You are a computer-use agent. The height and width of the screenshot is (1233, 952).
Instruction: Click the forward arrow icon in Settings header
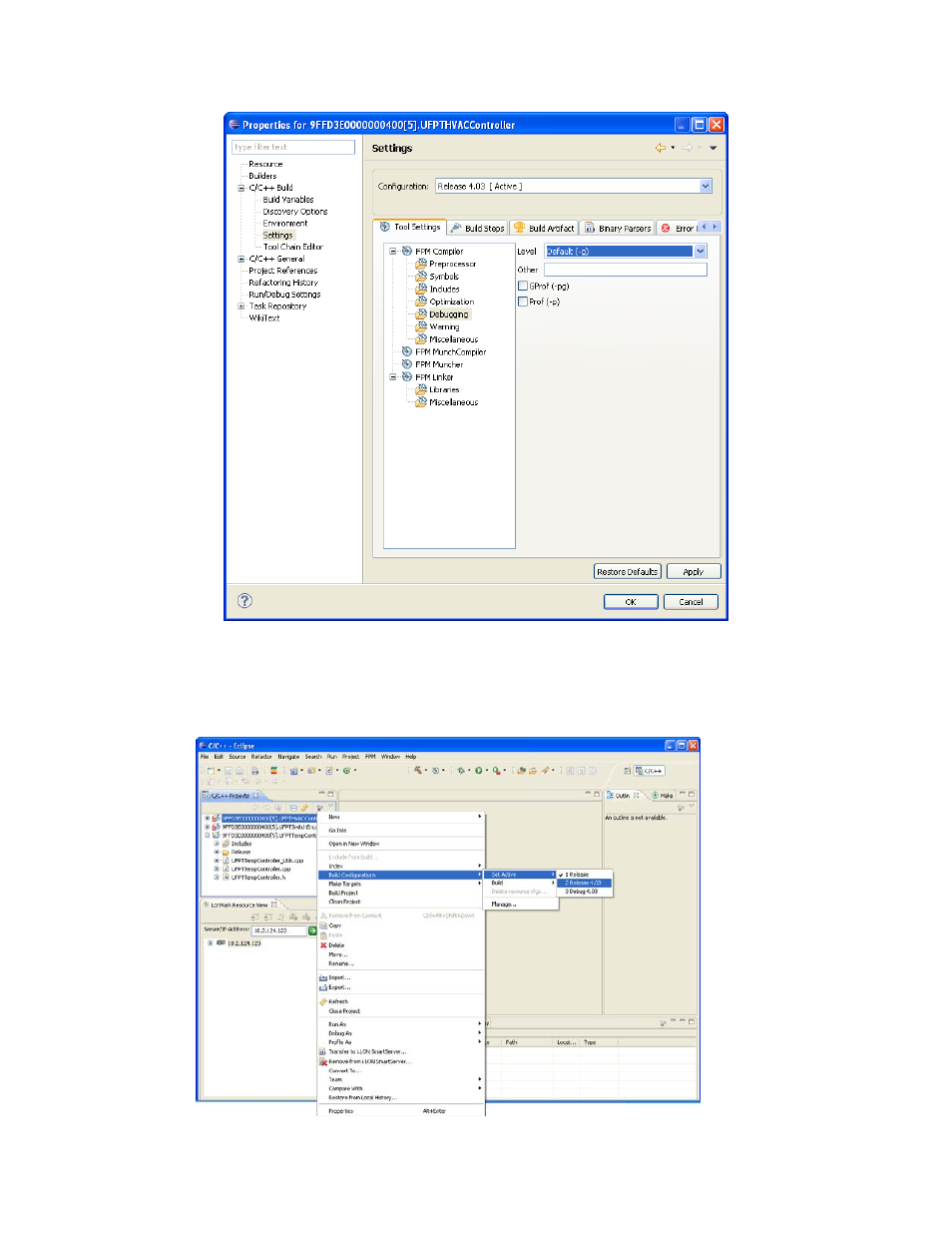688,148
